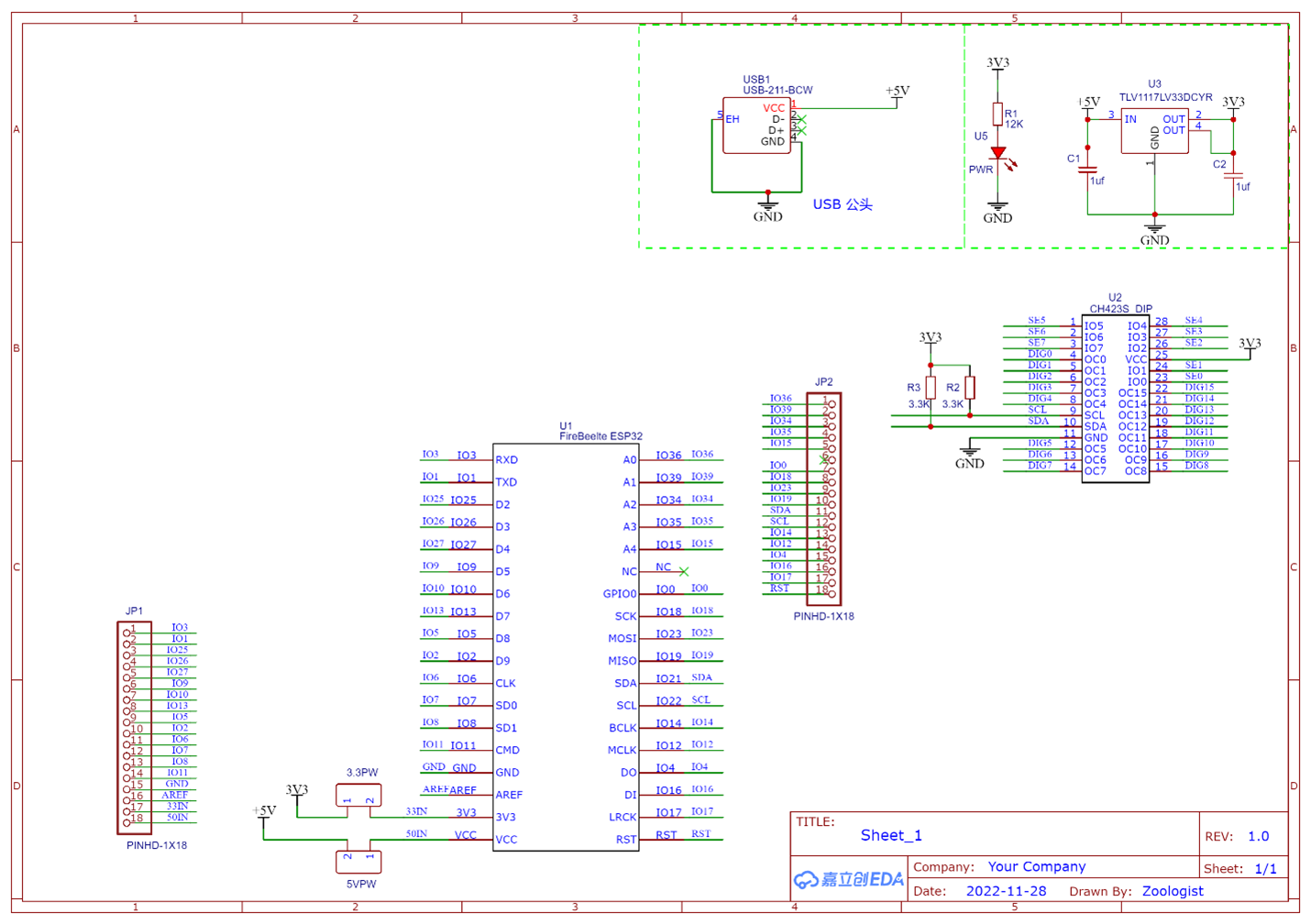Select the GND symbol near CH423S pin 11
The image size is (1311, 924).
click(970, 456)
